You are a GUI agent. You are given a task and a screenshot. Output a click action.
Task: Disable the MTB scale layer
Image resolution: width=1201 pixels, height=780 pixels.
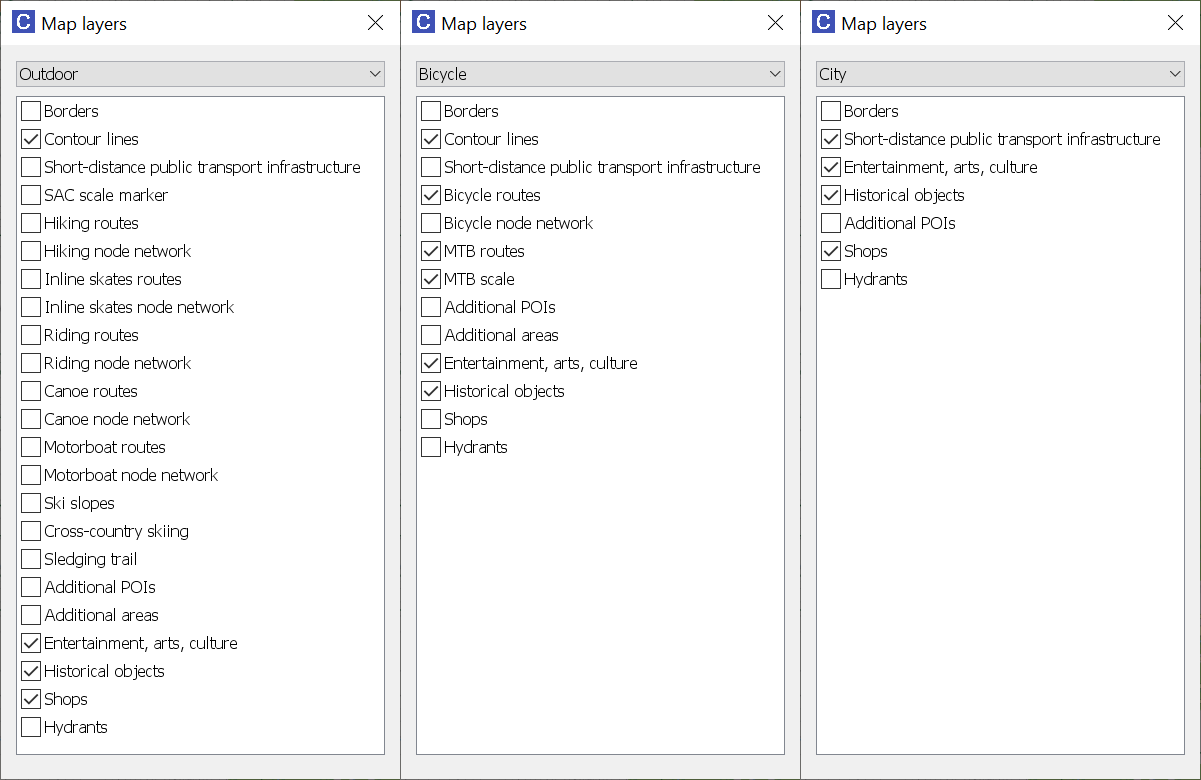tap(431, 279)
